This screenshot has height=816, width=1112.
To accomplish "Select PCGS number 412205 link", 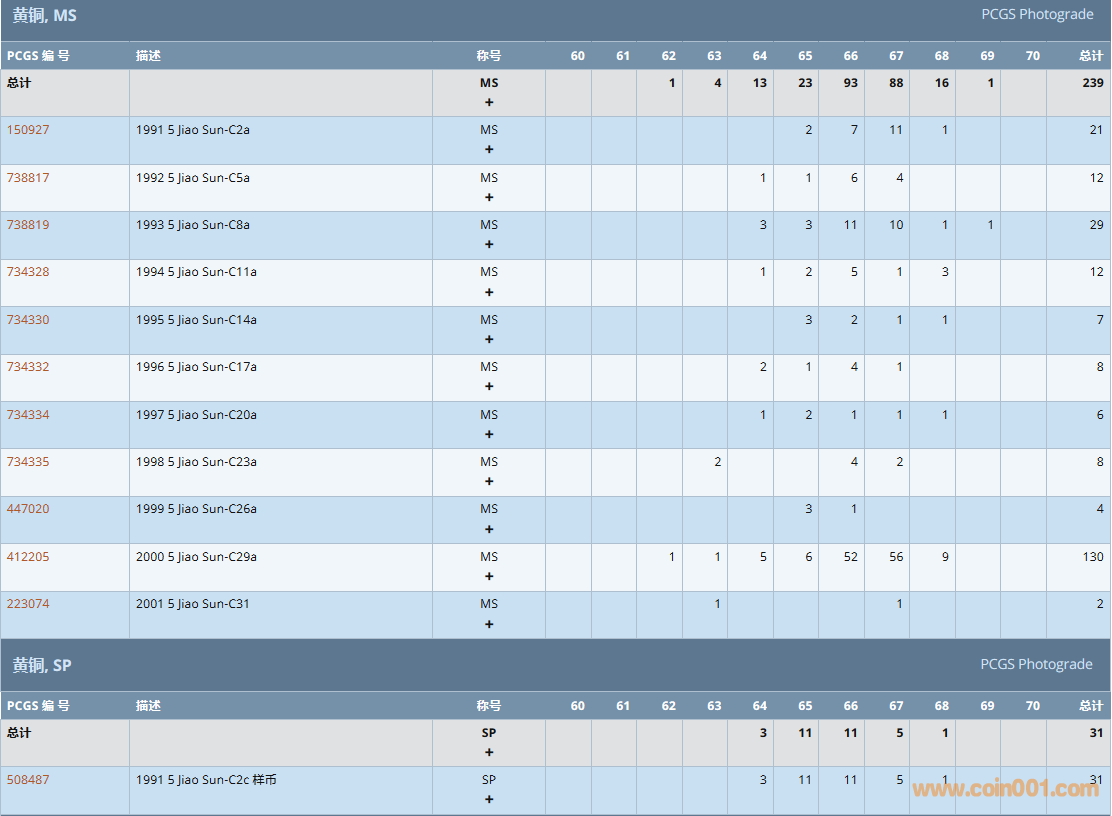I will click(27, 557).
